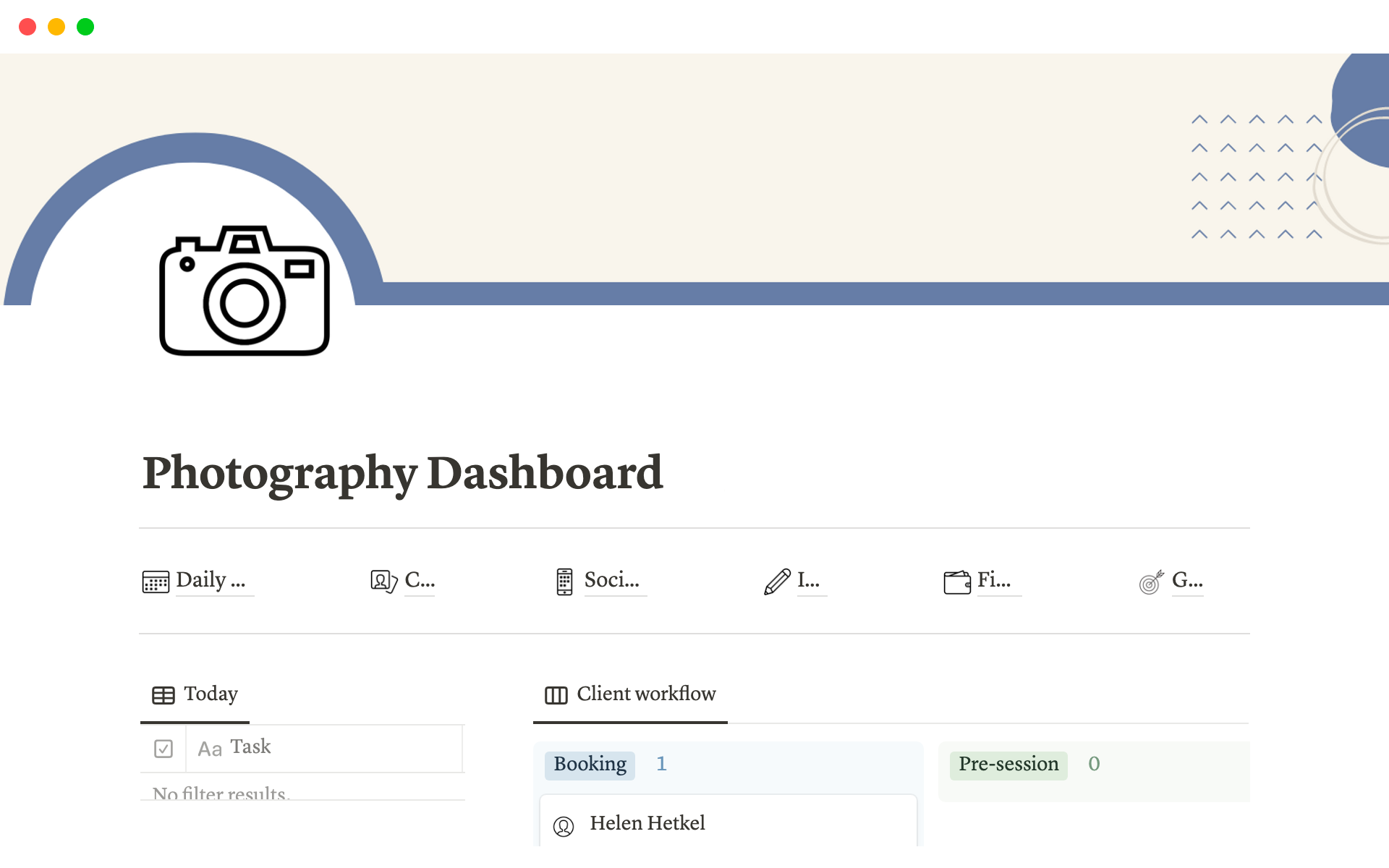
Task: Click the Social phone icon
Action: click(x=564, y=581)
